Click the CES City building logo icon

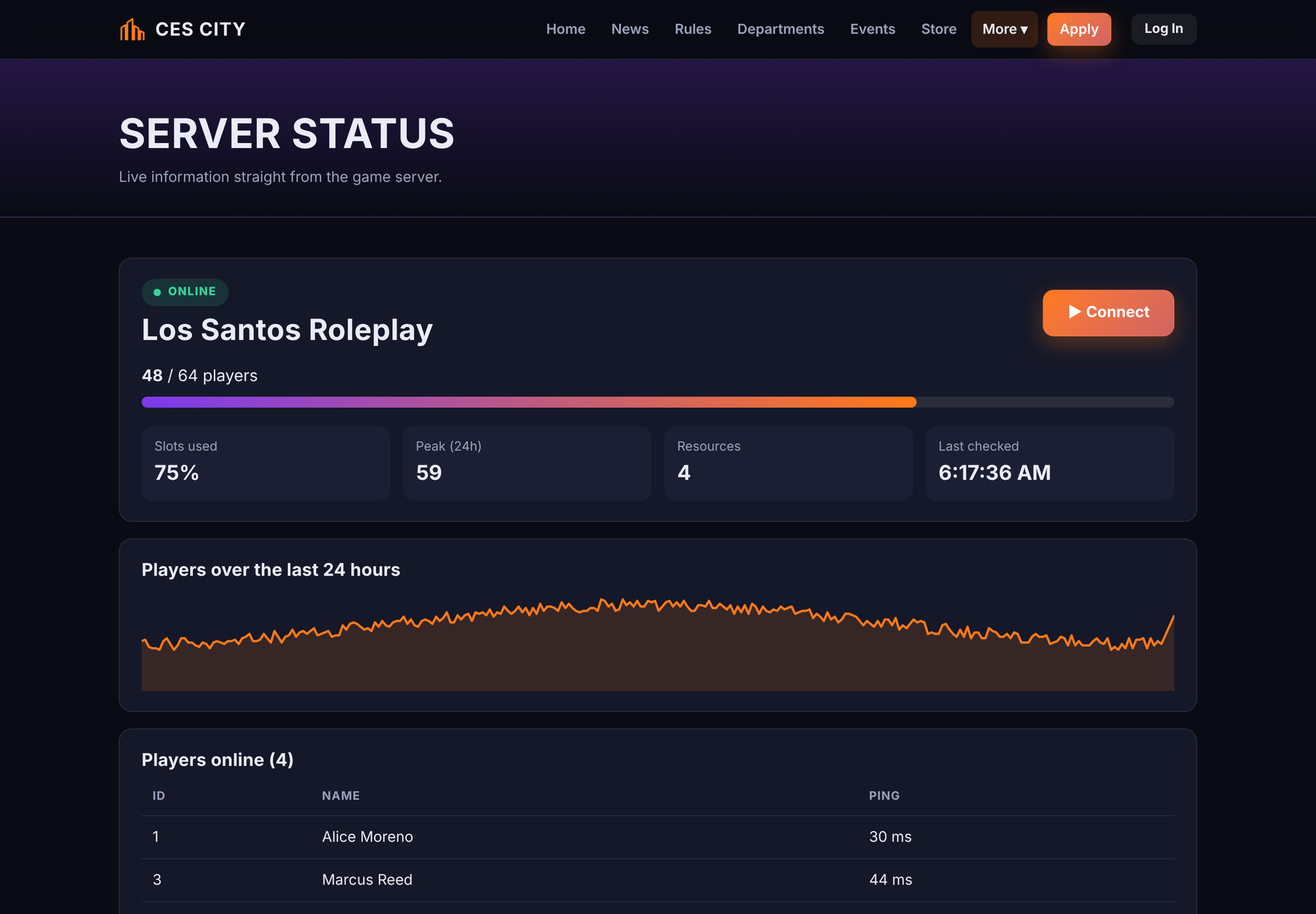pos(132,29)
